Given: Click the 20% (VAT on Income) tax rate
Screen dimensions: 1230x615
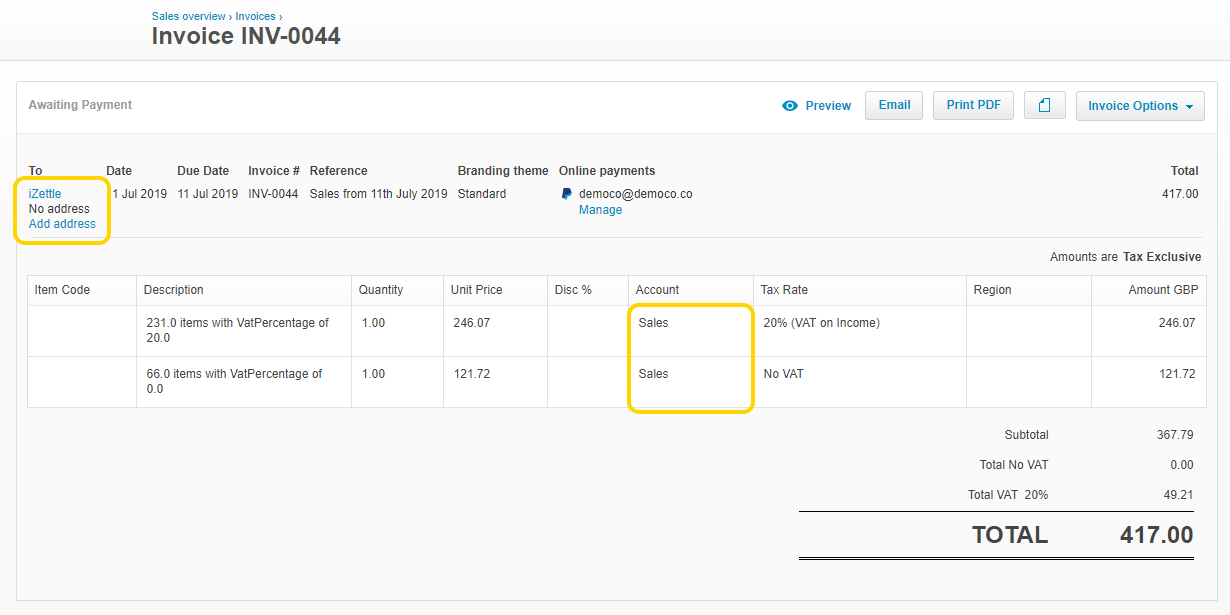Looking at the screenshot, I should [x=820, y=323].
